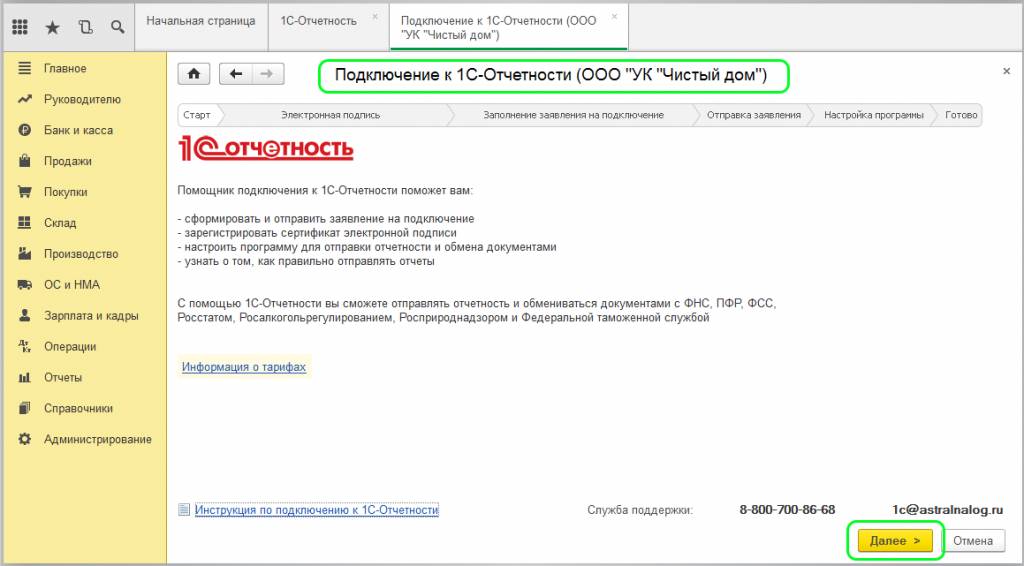The image size is (1024, 566).
Task: Open the Банк и касса section
Action: 78,130
